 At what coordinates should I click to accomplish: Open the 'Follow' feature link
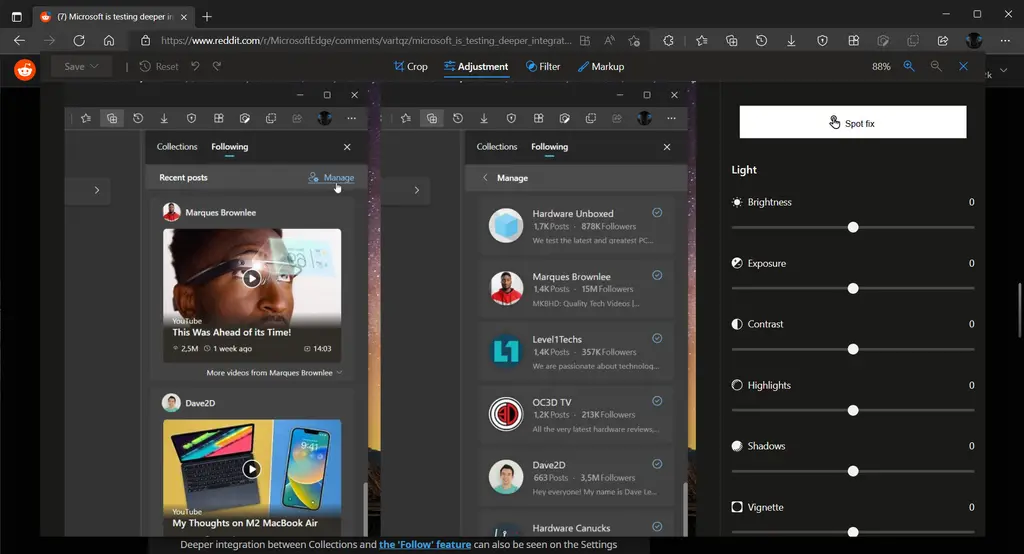[424, 545]
